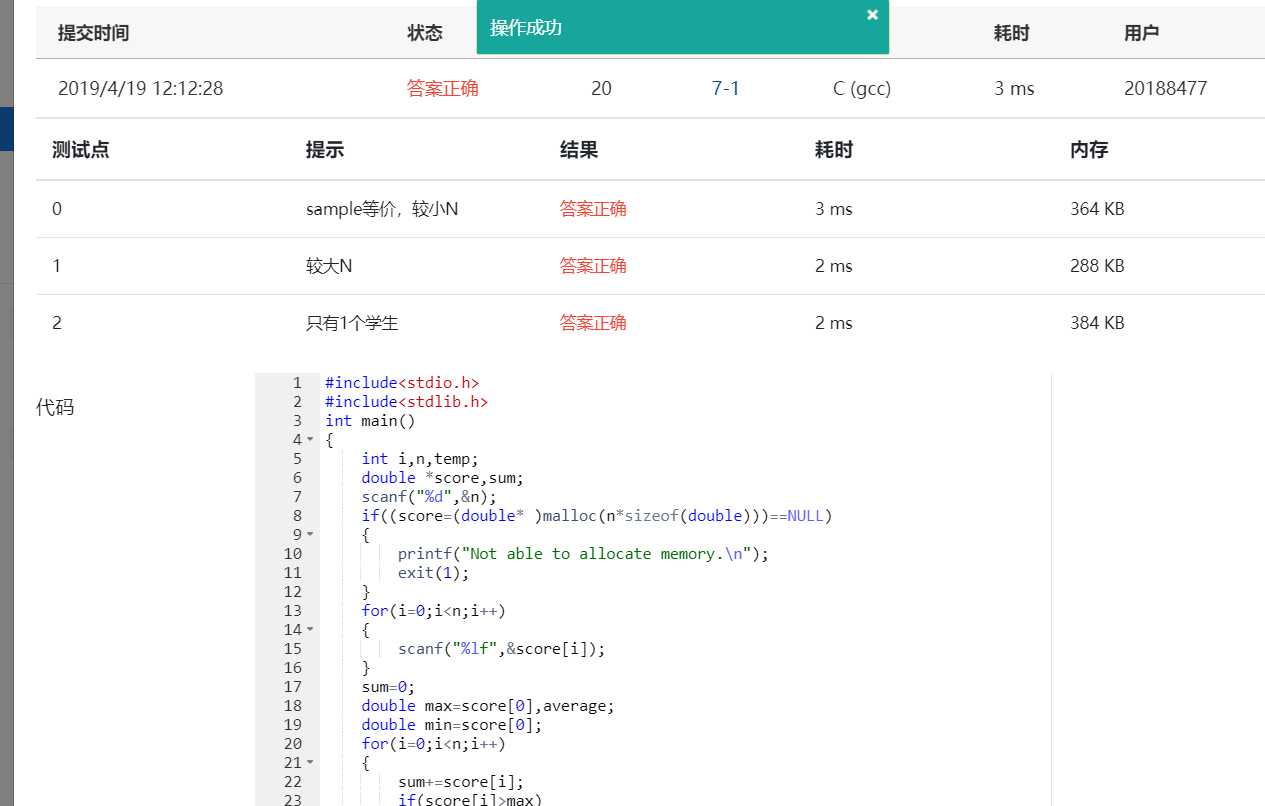The width and height of the screenshot is (1265, 806).
Task: Open problem link 7-1
Action: (x=726, y=88)
